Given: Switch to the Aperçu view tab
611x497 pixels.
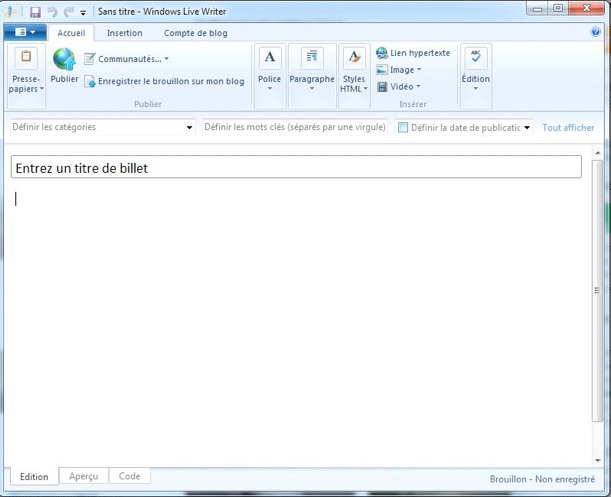Looking at the screenshot, I should (x=83, y=476).
